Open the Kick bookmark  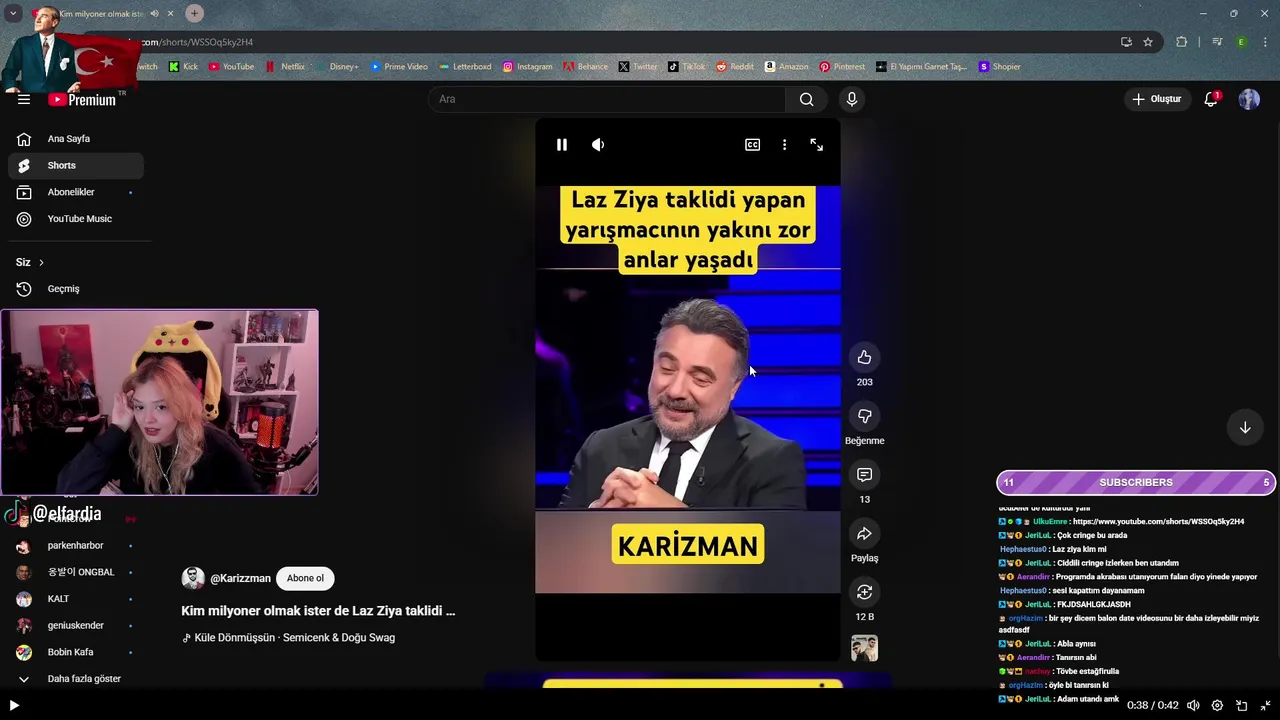click(x=183, y=67)
